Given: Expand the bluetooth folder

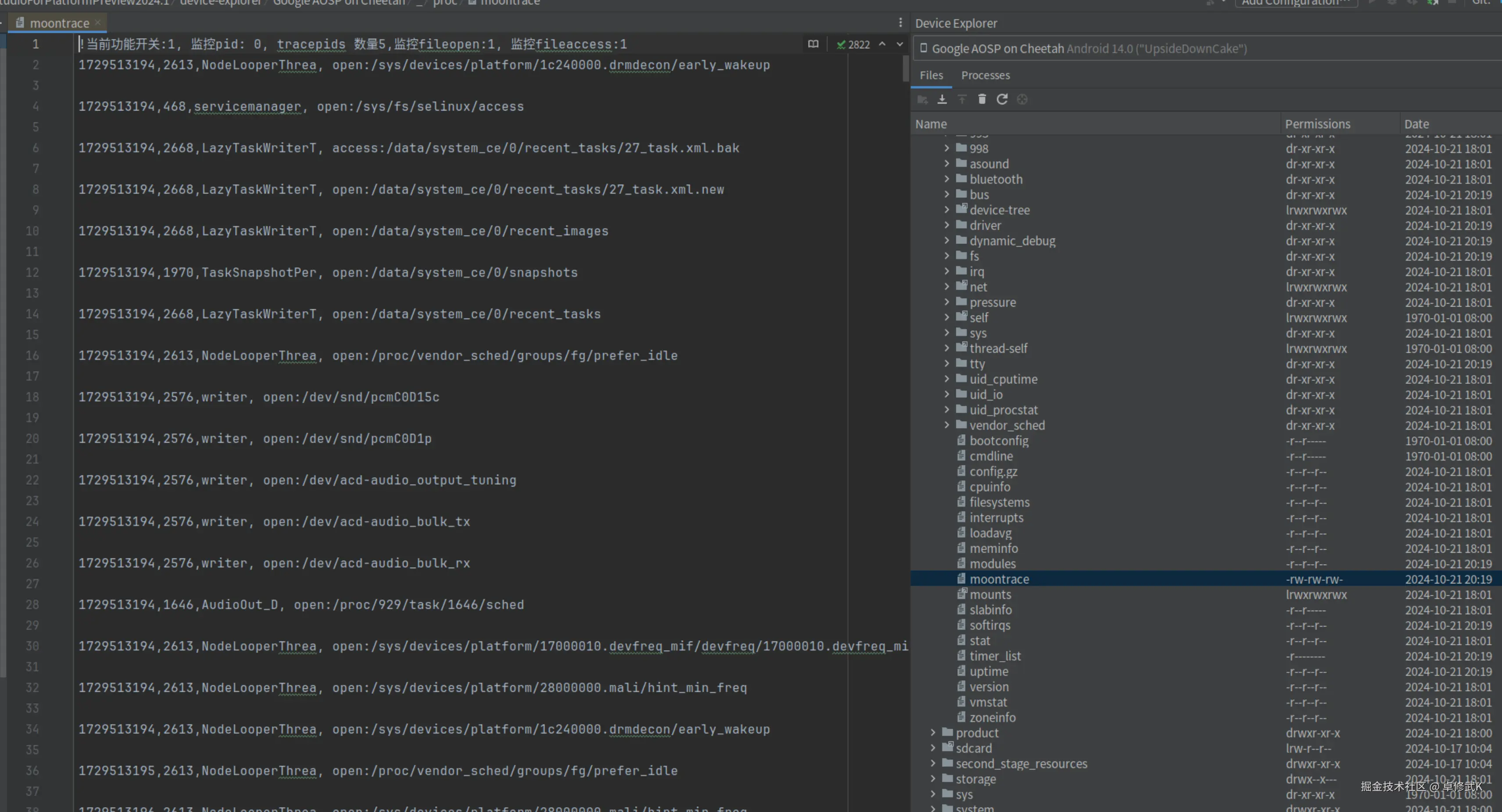Looking at the screenshot, I should coord(946,179).
